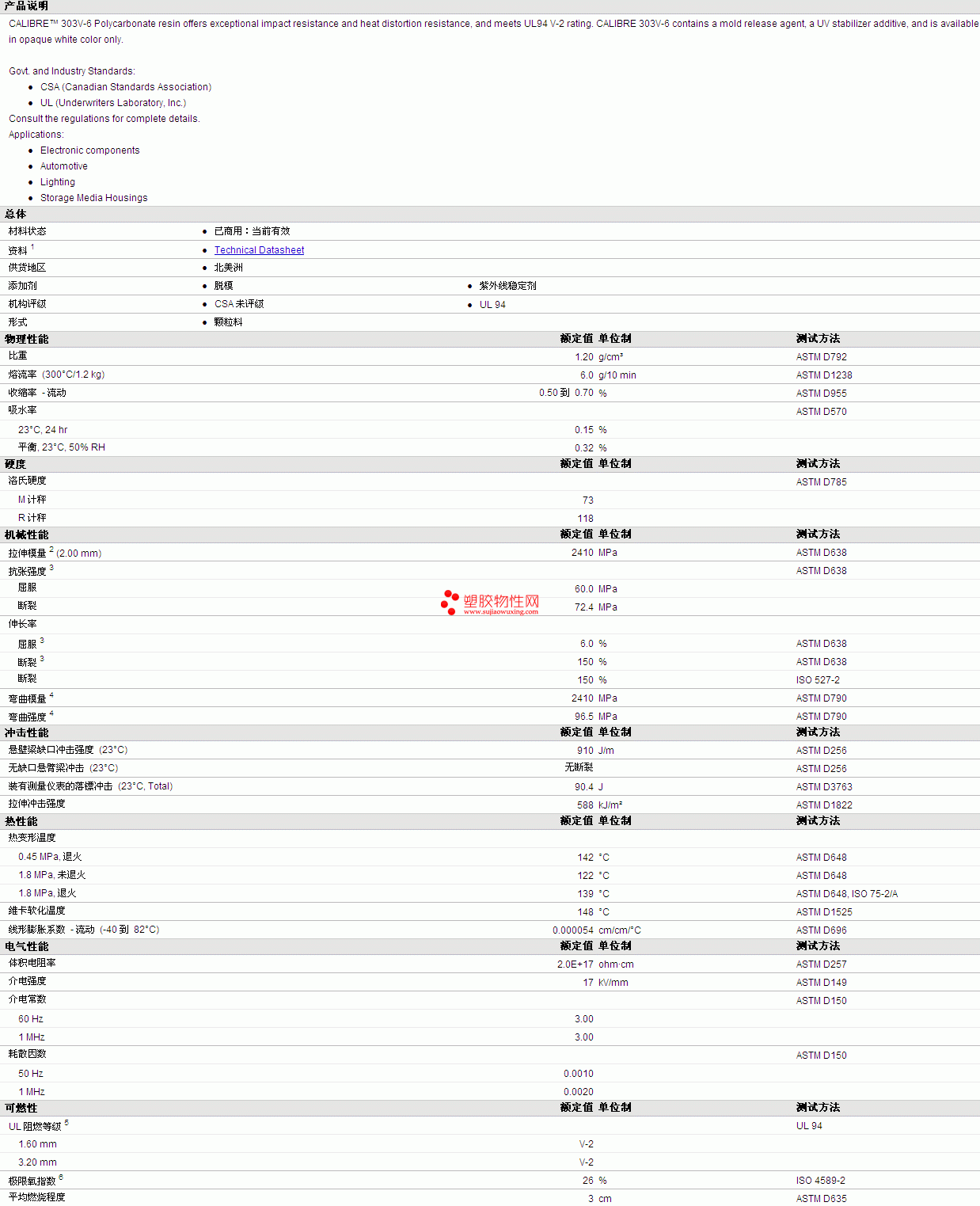980x1206 pixels.
Task: Click the ASTM D149 test method
Action: click(821, 983)
